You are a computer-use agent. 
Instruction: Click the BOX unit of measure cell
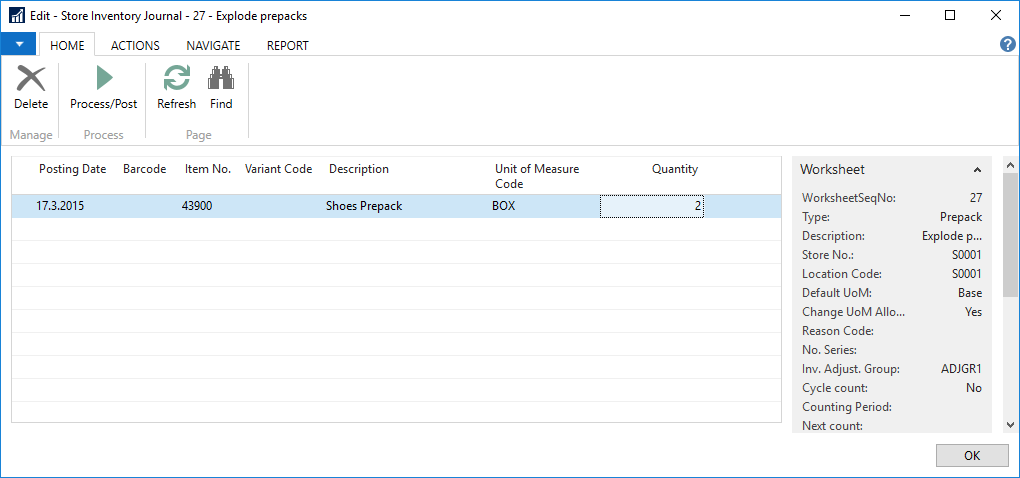pyautogui.click(x=505, y=207)
